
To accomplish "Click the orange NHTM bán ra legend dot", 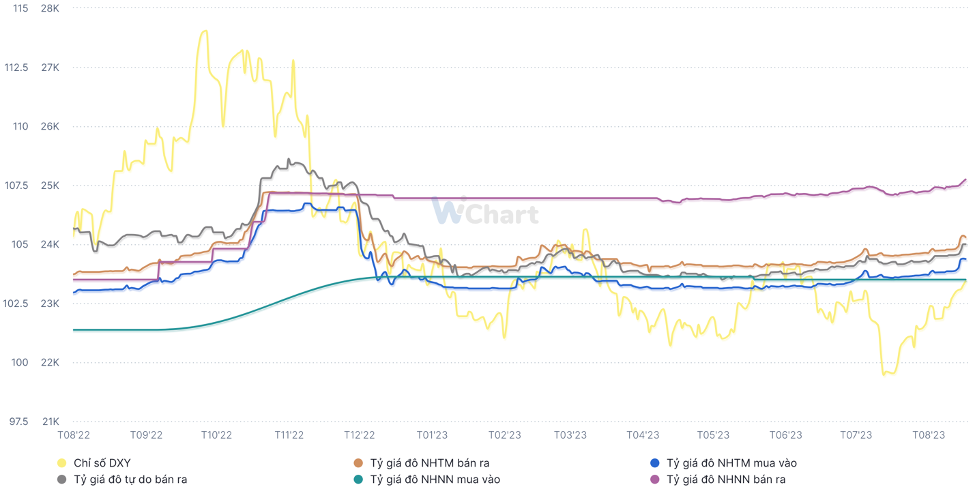I will tap(358, 463).
